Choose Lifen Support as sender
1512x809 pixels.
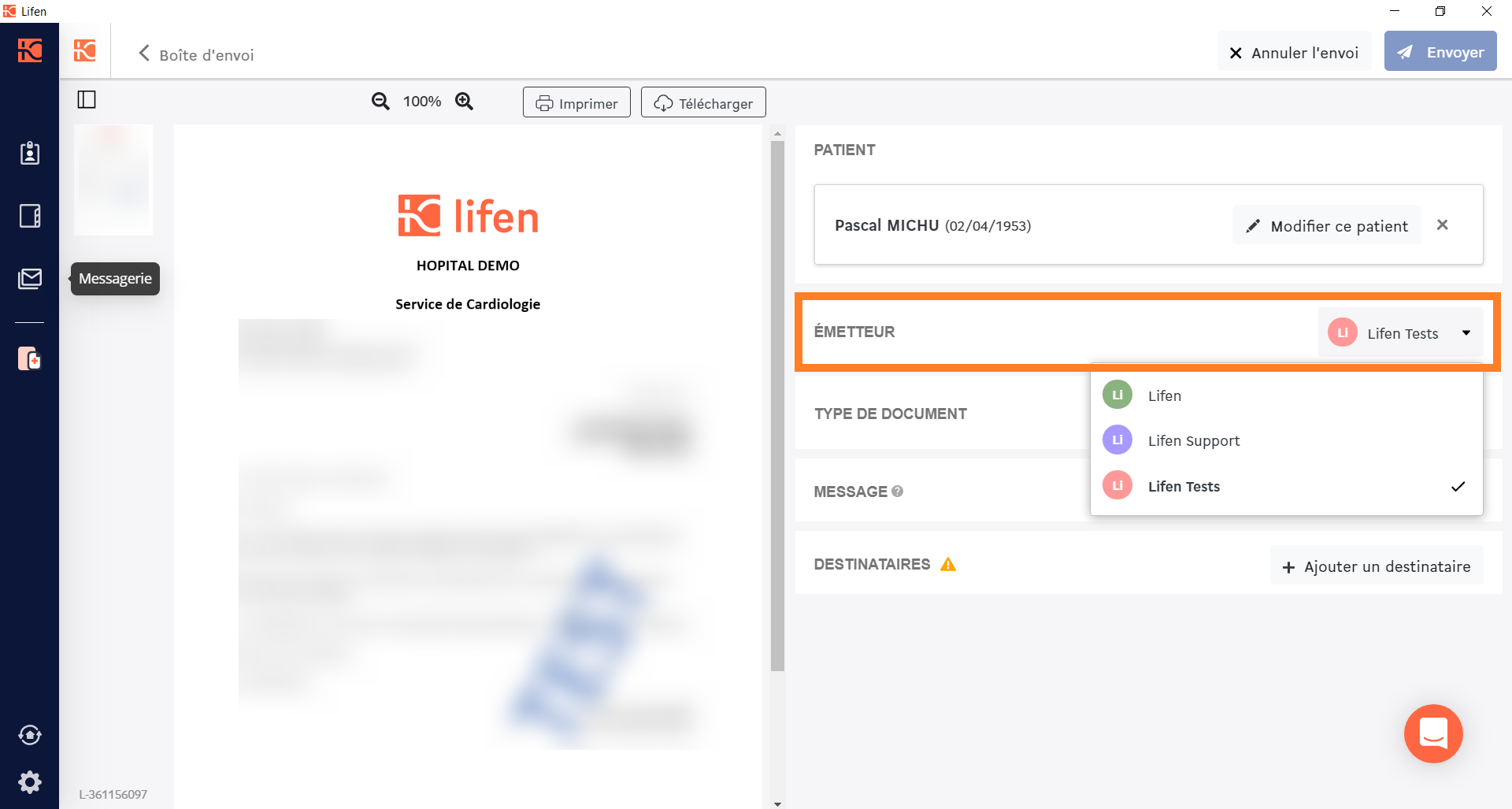coord(1287,440)
